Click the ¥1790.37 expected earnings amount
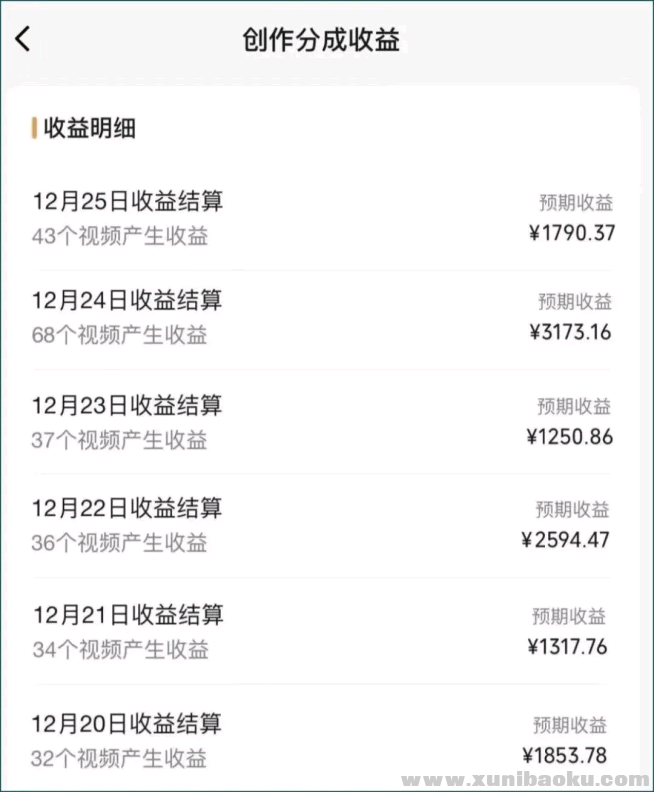This screenshot has height=792, width=654. click(x=571, y=234)
